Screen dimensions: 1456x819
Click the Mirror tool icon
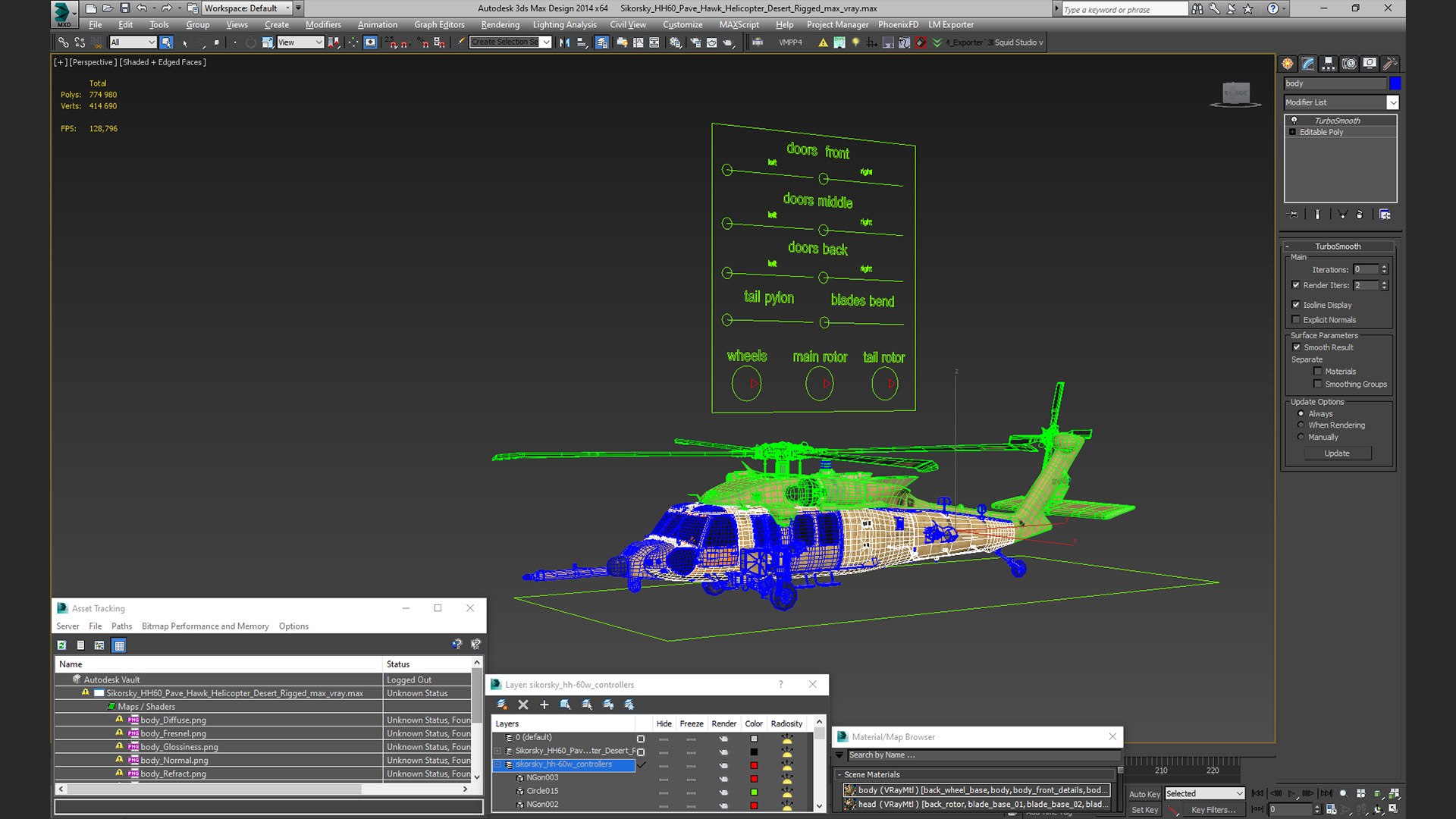(564, 42)
